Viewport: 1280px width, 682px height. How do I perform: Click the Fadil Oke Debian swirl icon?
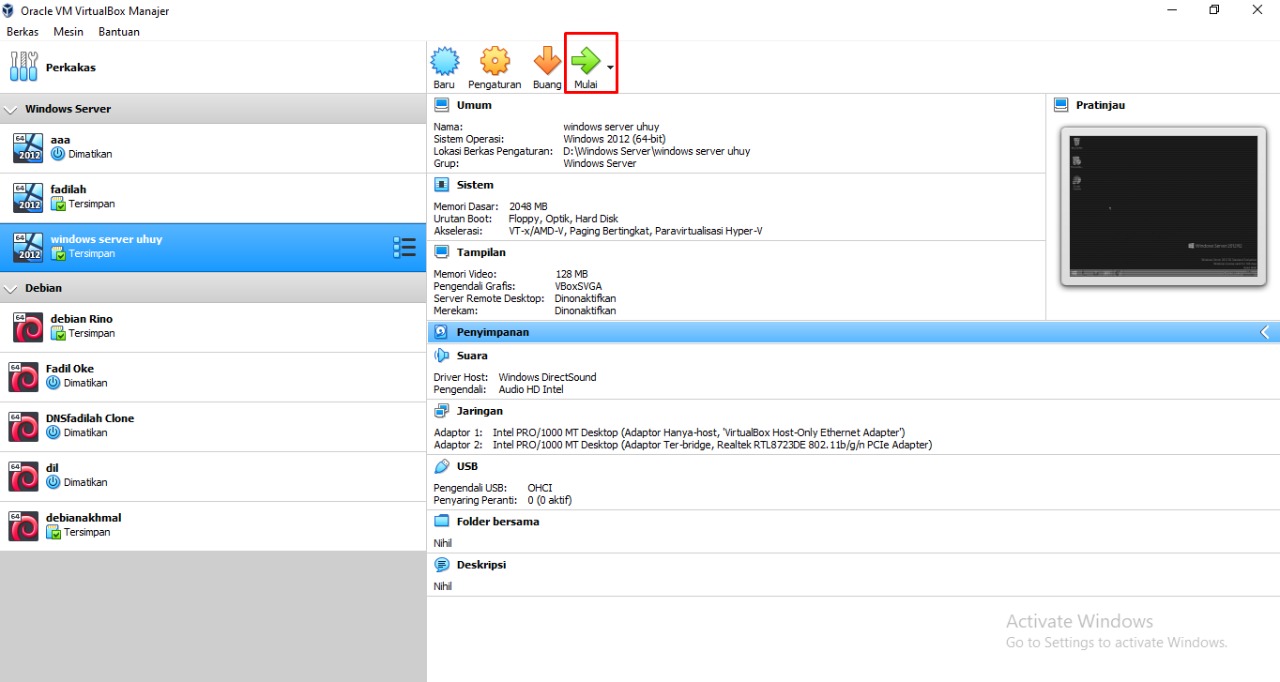23,377
